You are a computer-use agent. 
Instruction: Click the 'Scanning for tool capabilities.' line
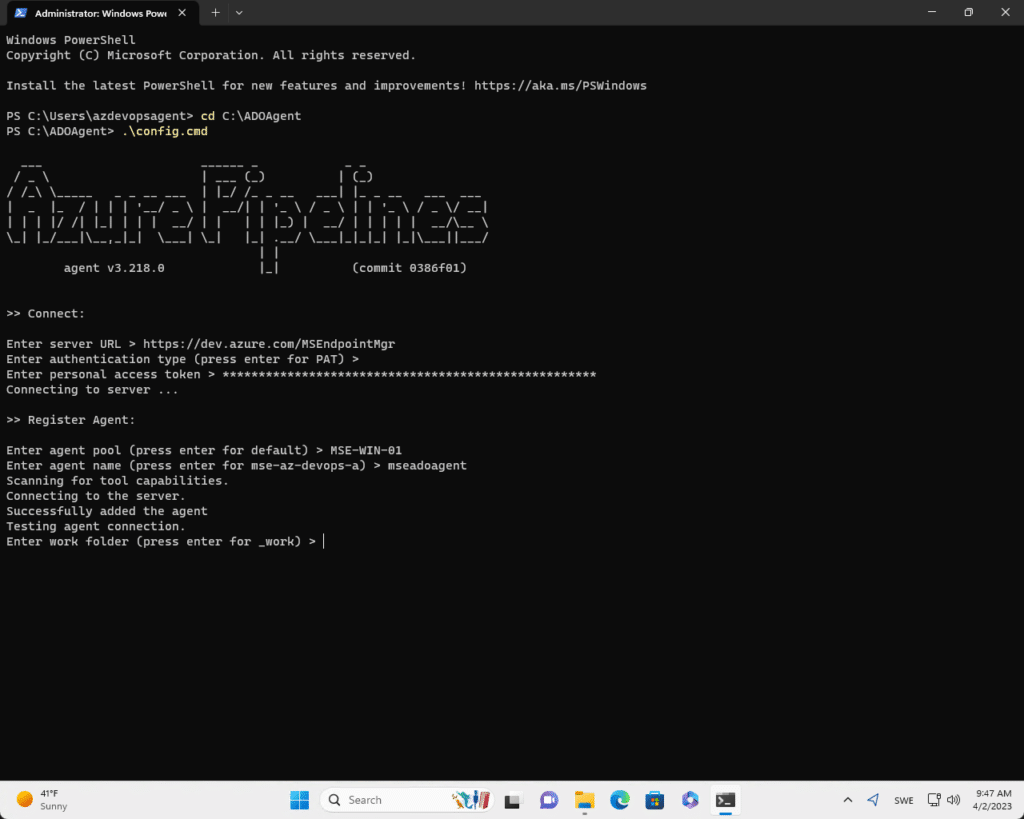point(118,481)
